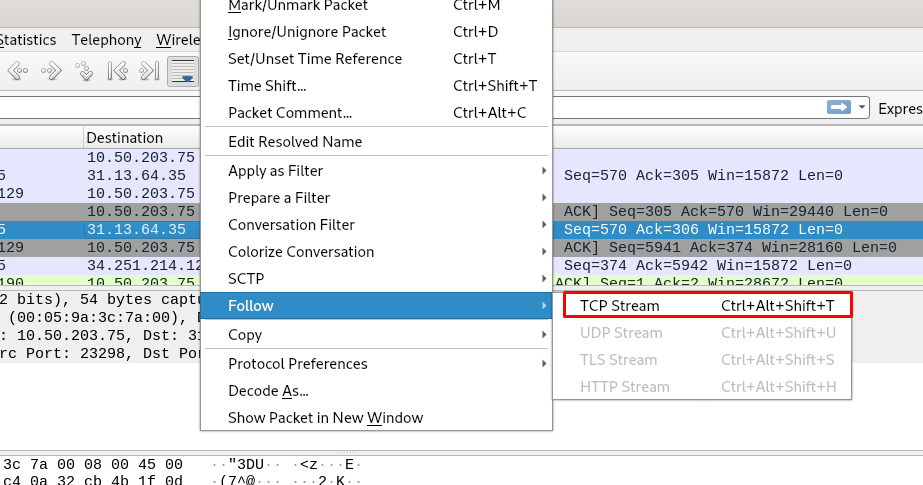Expand the Follow submenu
Screen dimensions: 923x485
coord(376,306)
